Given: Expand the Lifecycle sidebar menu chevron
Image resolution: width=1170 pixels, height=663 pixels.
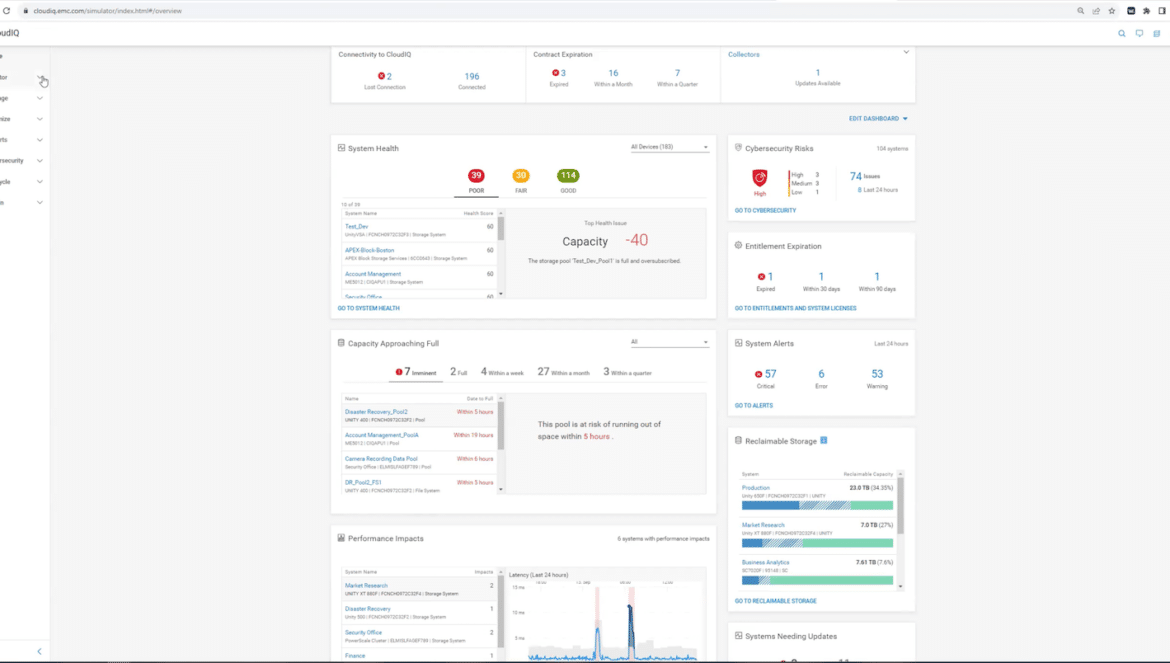Looking at the screenshot, I should (40, 182).
